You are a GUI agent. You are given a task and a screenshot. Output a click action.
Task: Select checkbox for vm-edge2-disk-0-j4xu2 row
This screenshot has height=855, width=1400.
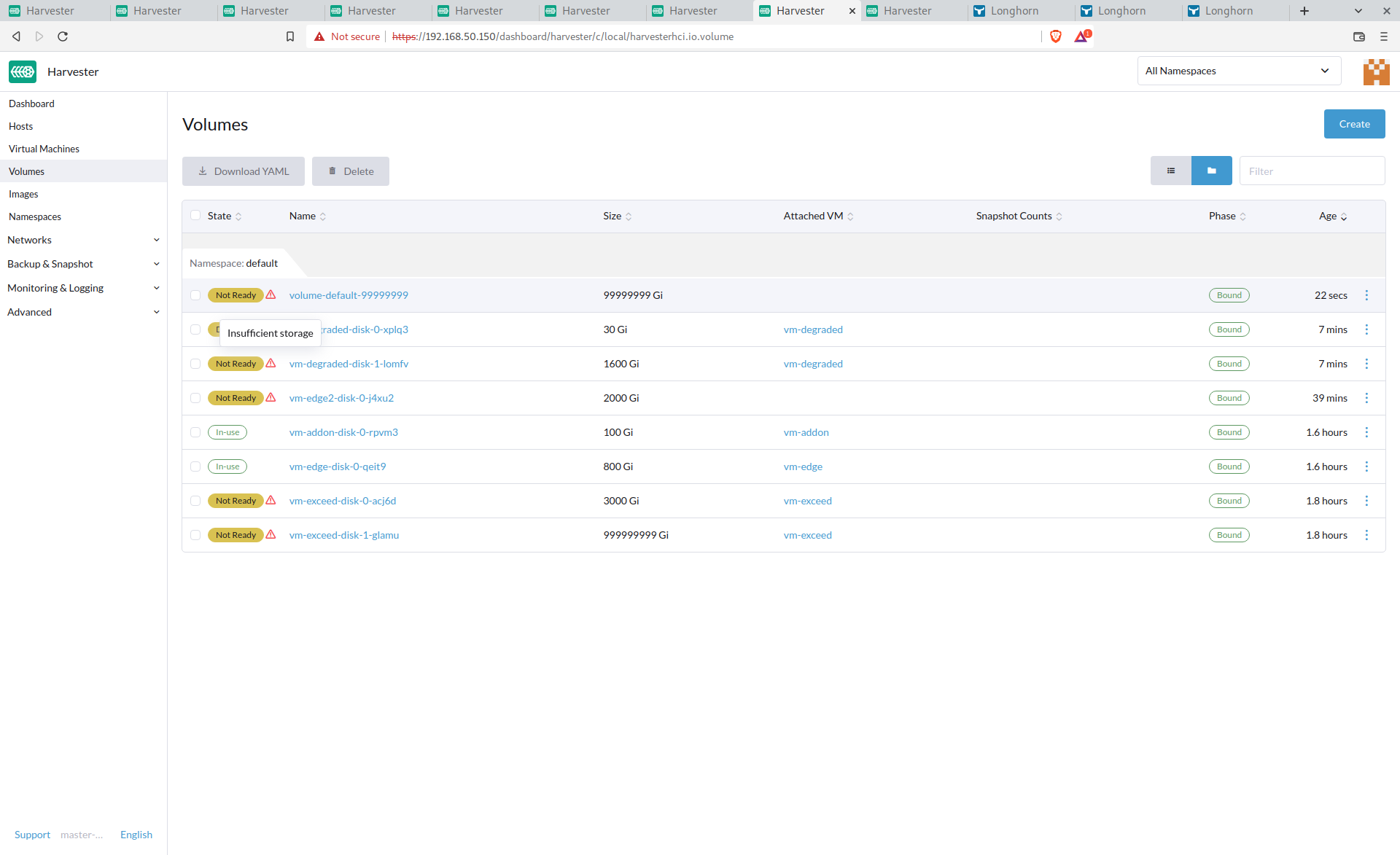click(195, 398)
